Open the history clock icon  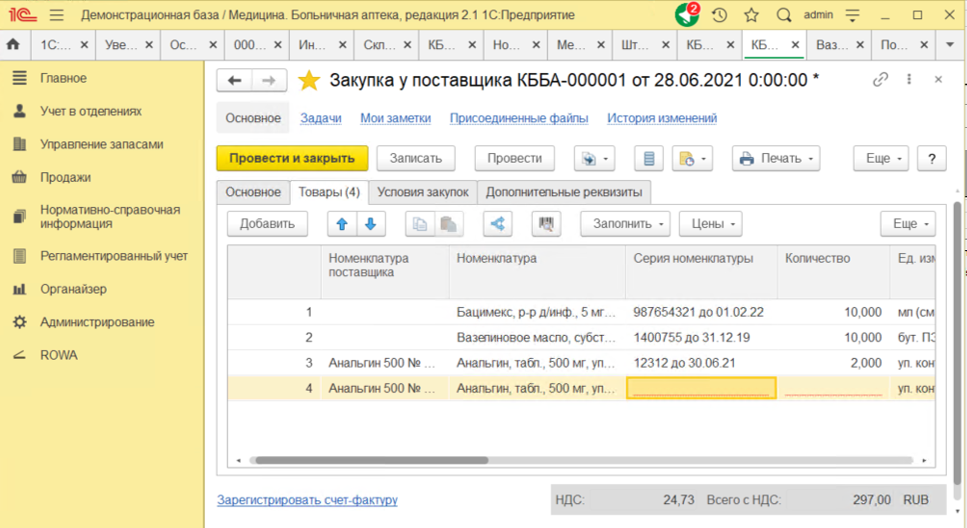tap(719, 16)
